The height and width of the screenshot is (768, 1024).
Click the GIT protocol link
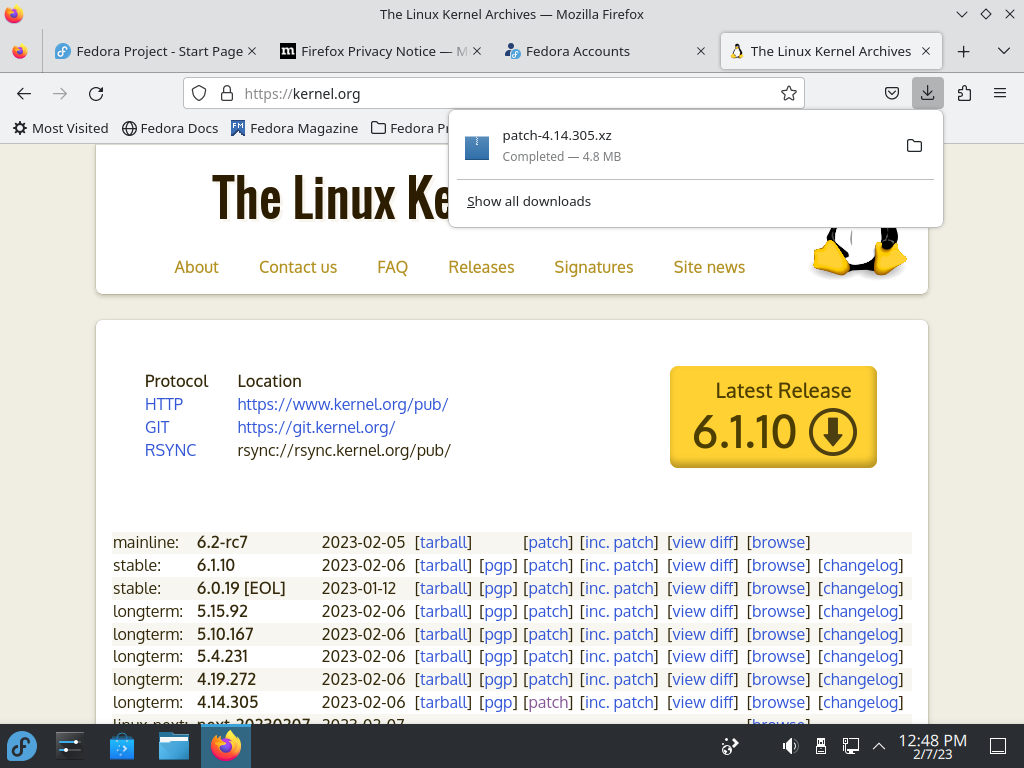(x=157, y=427)
